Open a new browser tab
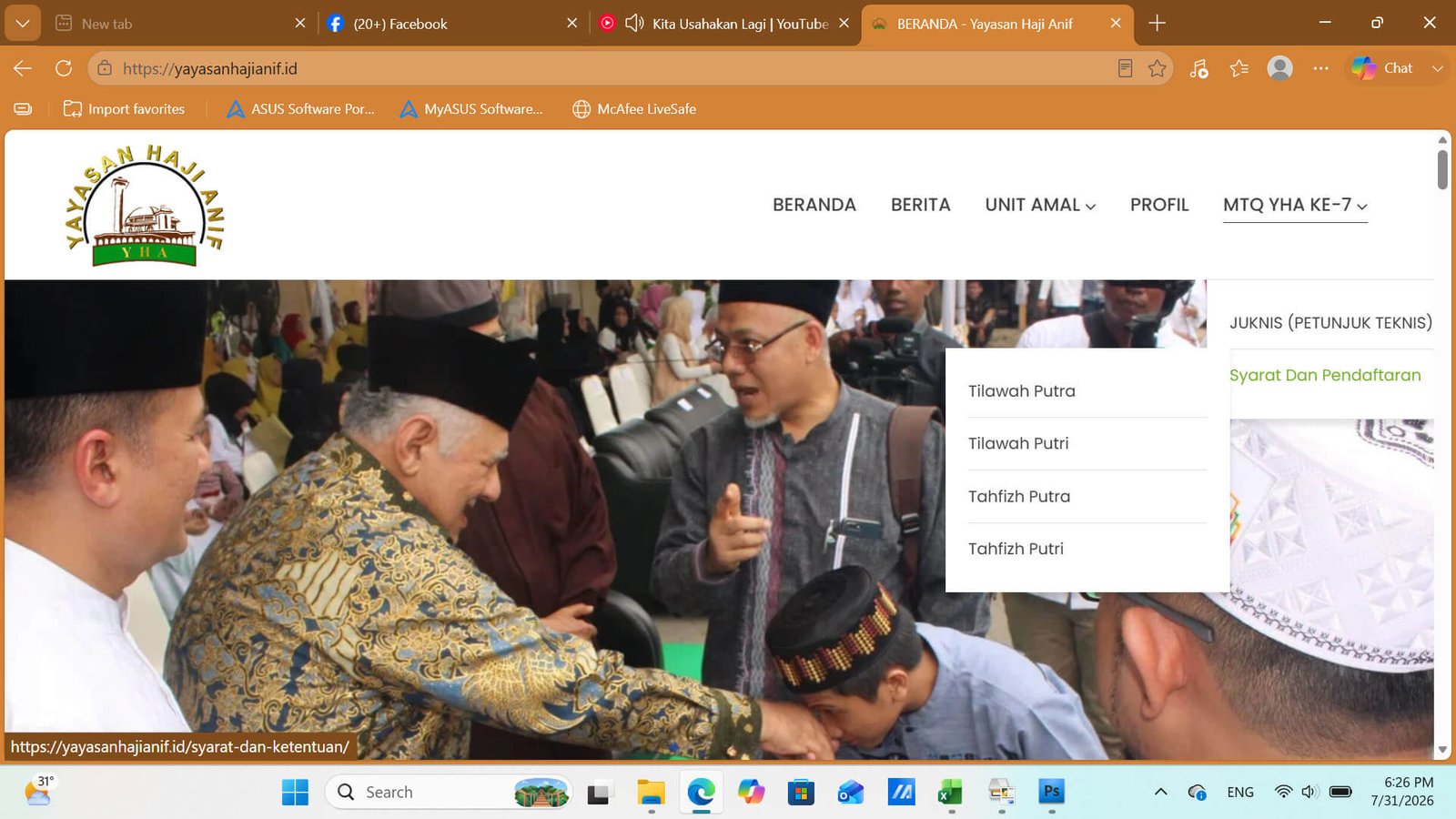1456x819 pixels. [1157, 24]
